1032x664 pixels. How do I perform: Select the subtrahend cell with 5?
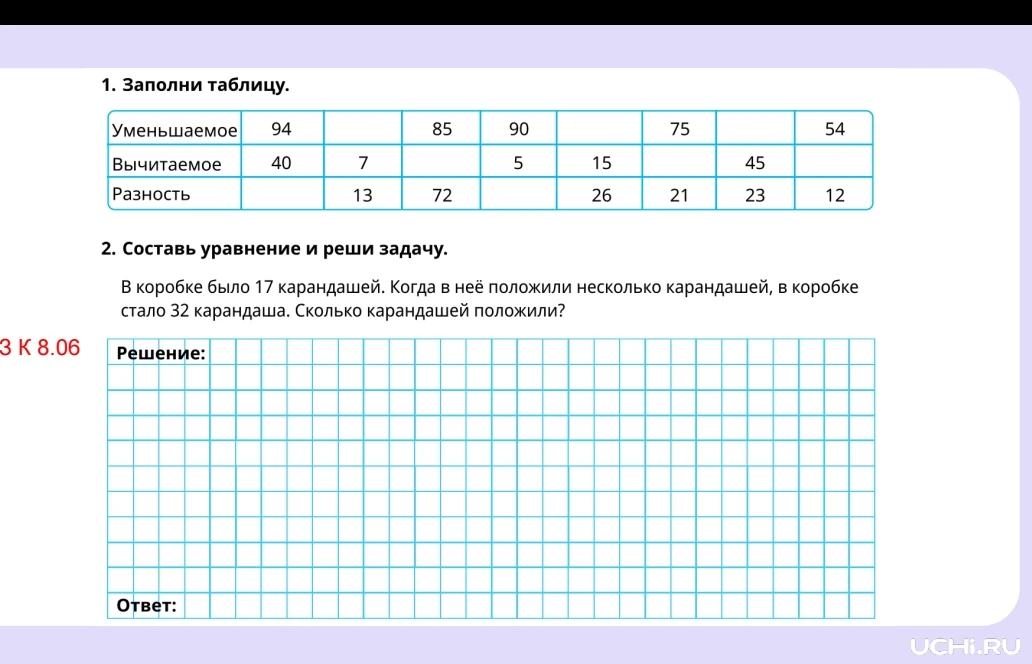[519, 162]
